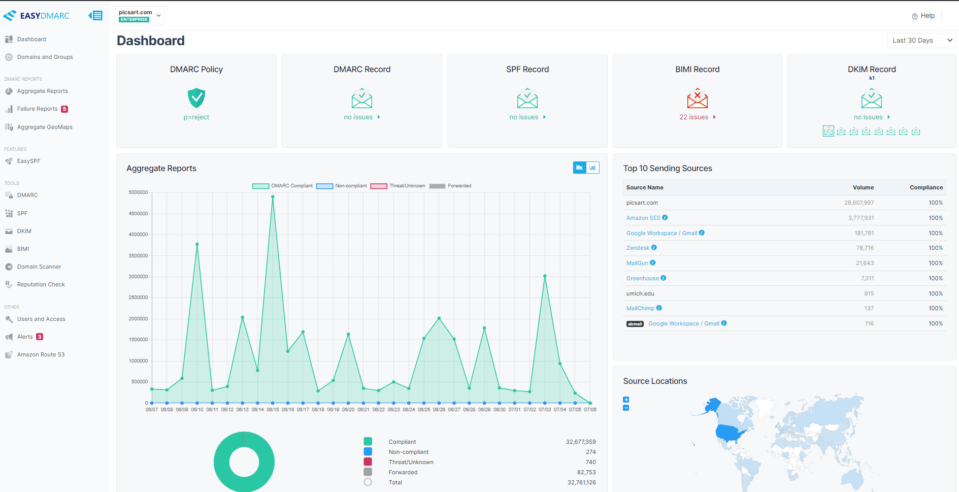
Task: Open Reputation Check in sidebar
Action: point(41,285)
